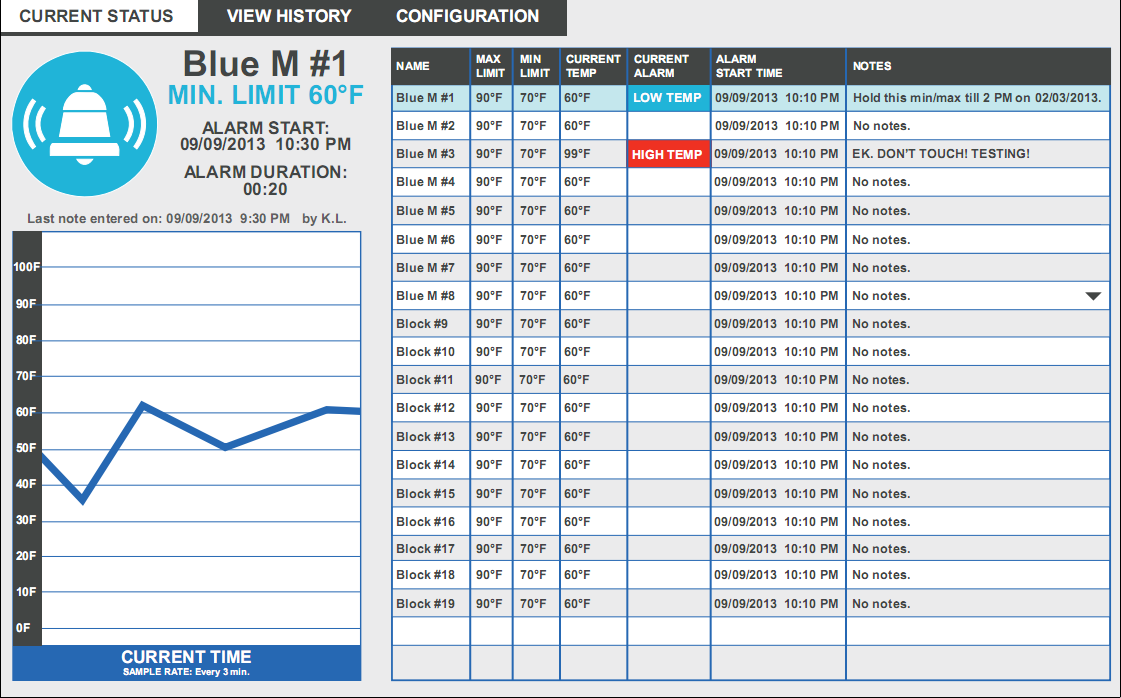Click the Max Limit column header
The height and width of the screenshot is (698, 1121).
(x=490, y=66)
